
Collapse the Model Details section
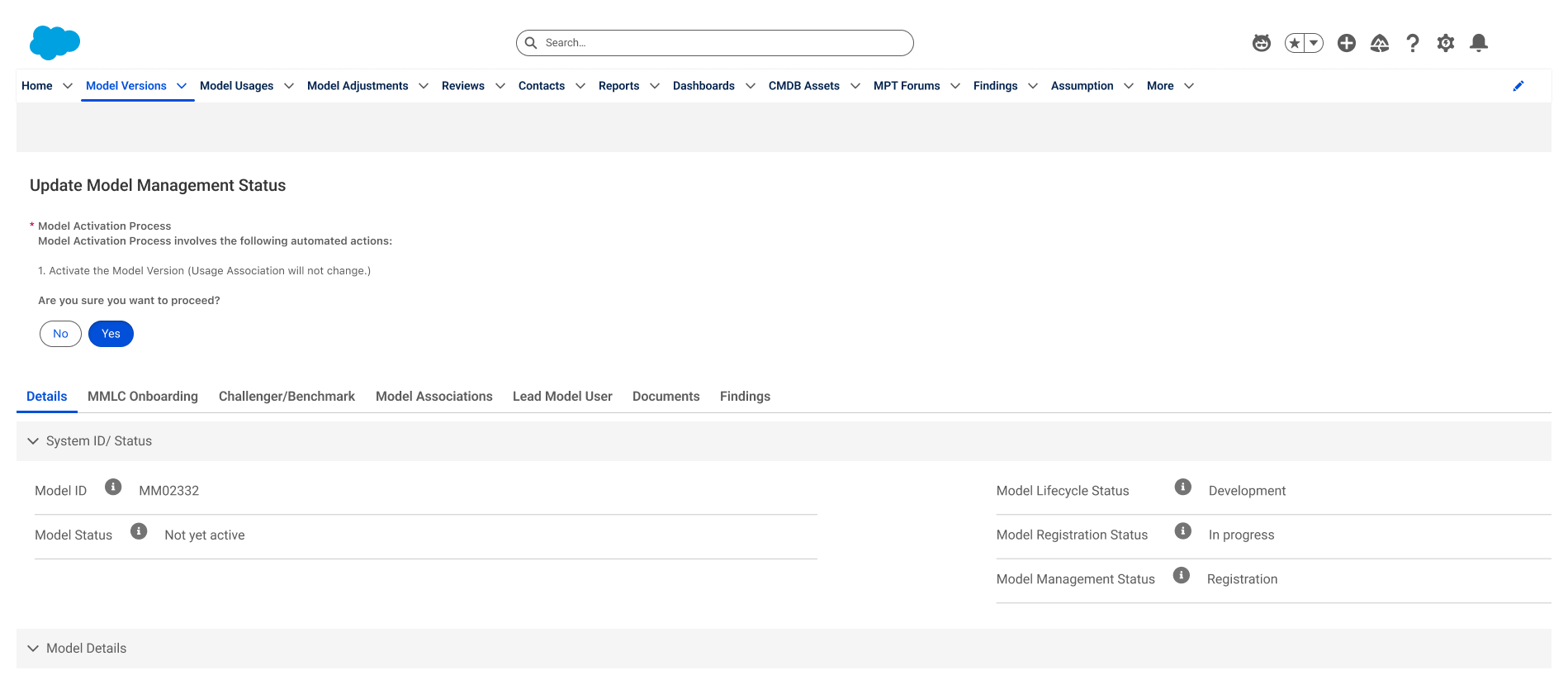click(x=33, y=649)
